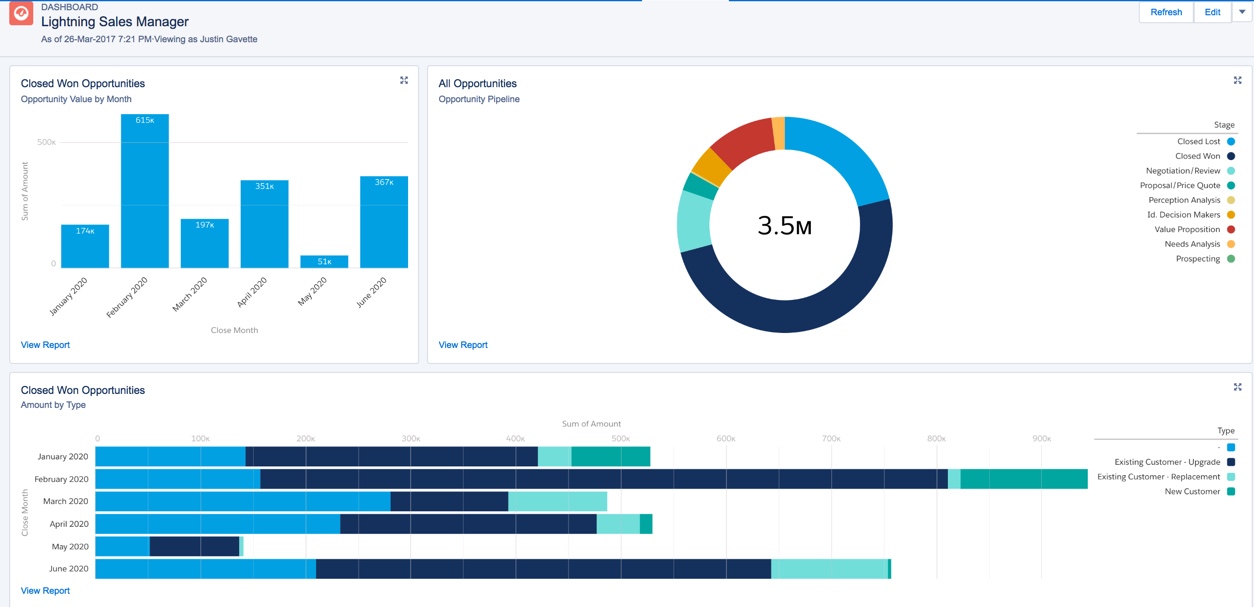Open View Report under the Opportunity Pipeline chart
1254x607 pixels.
coord(463,345)
